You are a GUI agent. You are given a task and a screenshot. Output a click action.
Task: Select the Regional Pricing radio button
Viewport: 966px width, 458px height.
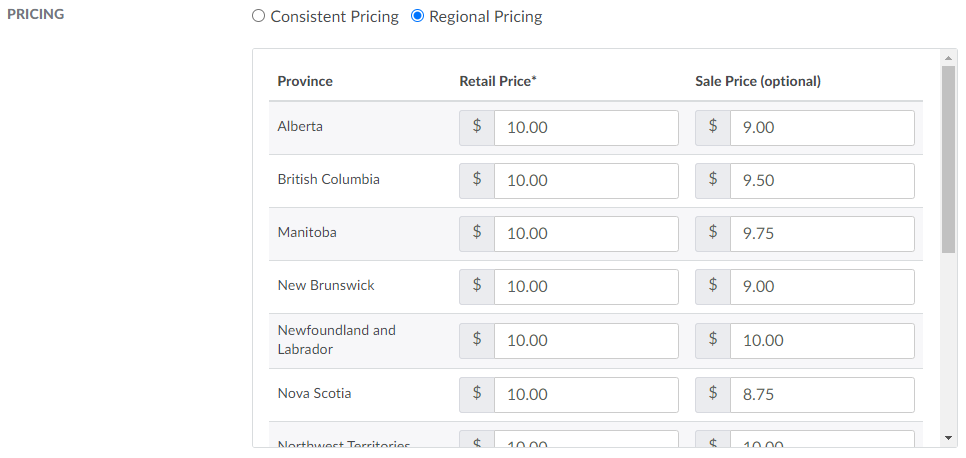[418, 17]
